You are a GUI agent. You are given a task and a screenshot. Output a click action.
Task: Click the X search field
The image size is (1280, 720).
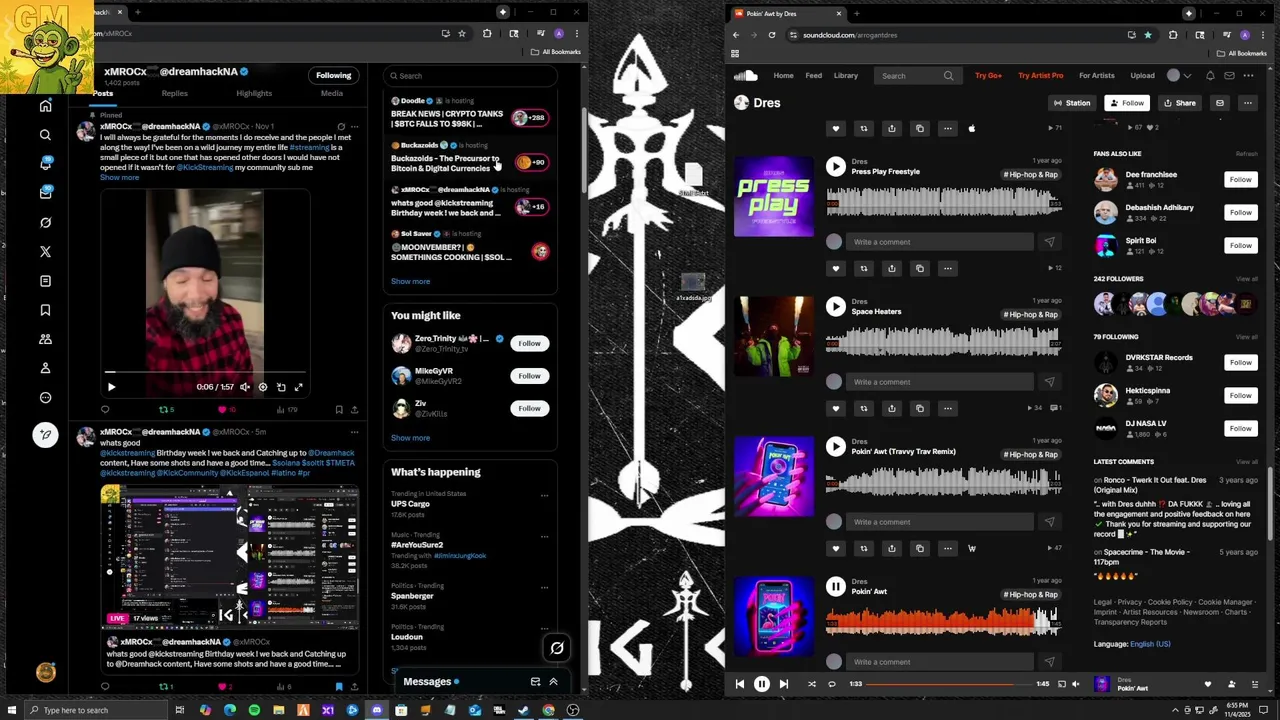(470, 76)
